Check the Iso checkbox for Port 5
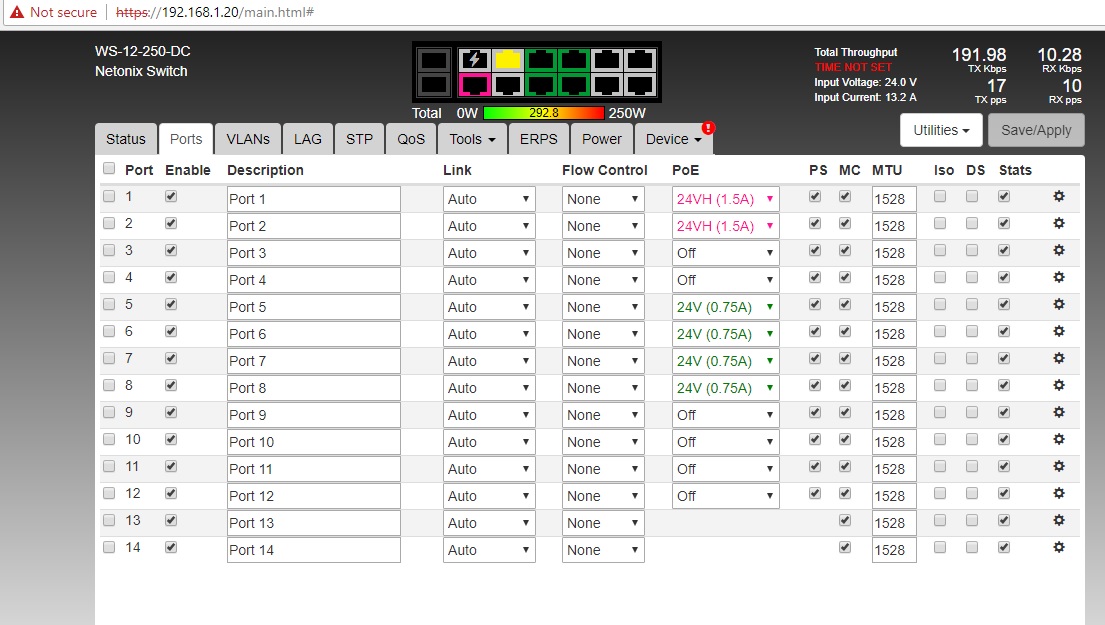Screen dimensions: 1105x625 tap(940, 305)
